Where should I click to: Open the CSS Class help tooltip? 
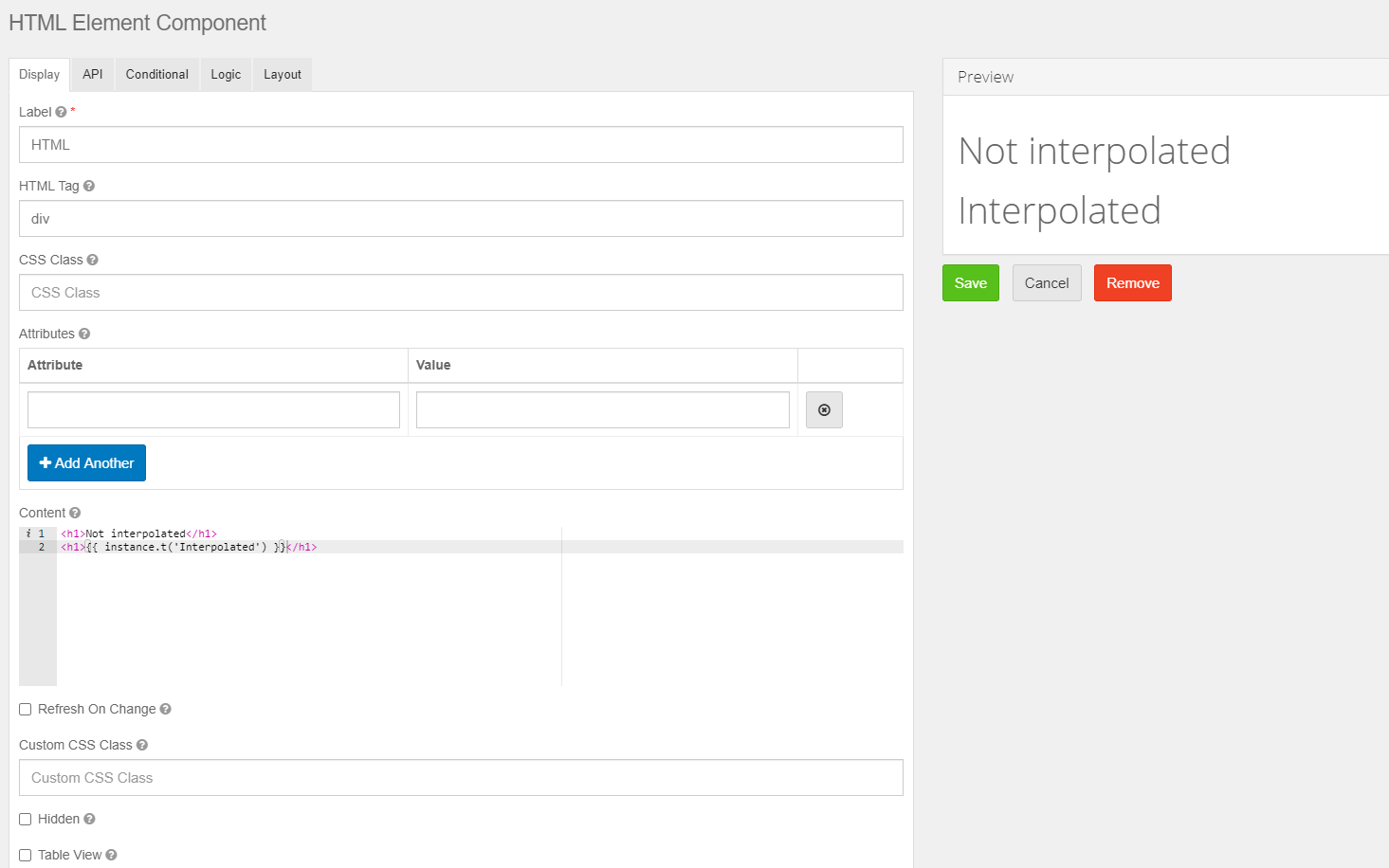click(92, 259)
